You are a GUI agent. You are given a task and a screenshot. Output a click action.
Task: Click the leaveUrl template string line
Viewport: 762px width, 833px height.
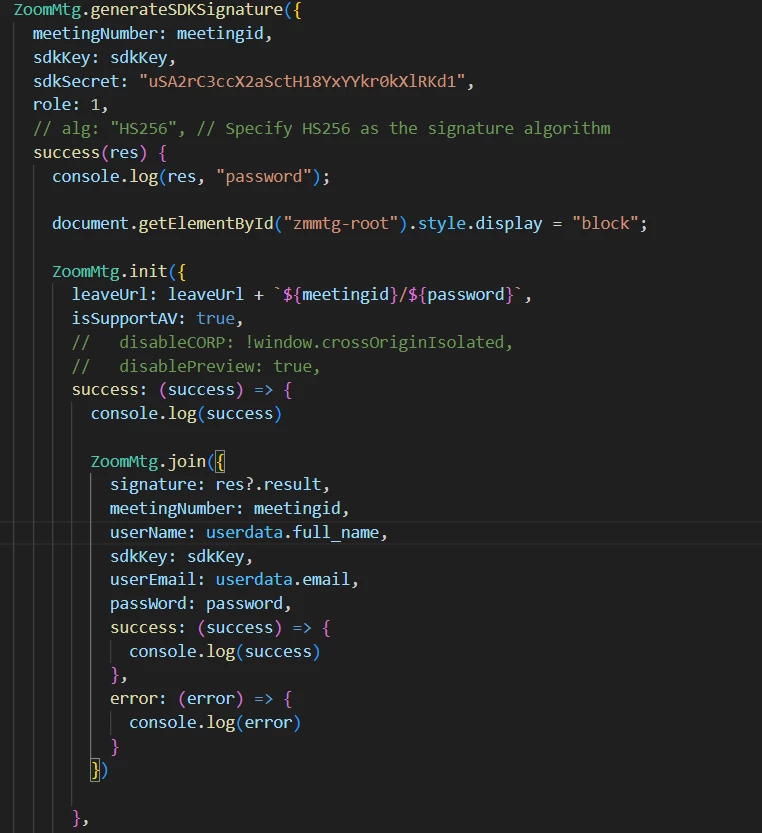pyautogui.click(x=301, y=294)
